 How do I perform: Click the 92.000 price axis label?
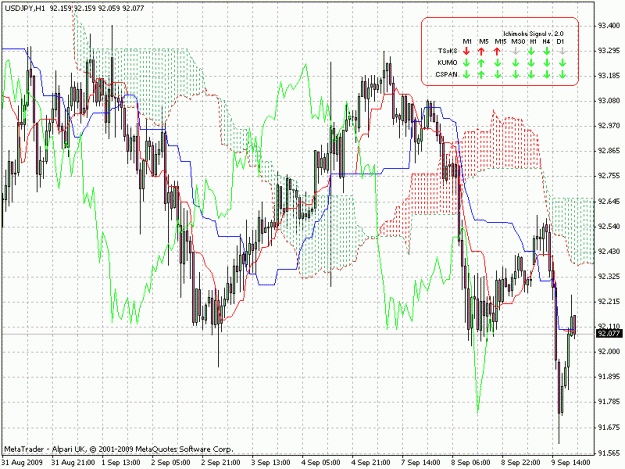click(609, 352)
